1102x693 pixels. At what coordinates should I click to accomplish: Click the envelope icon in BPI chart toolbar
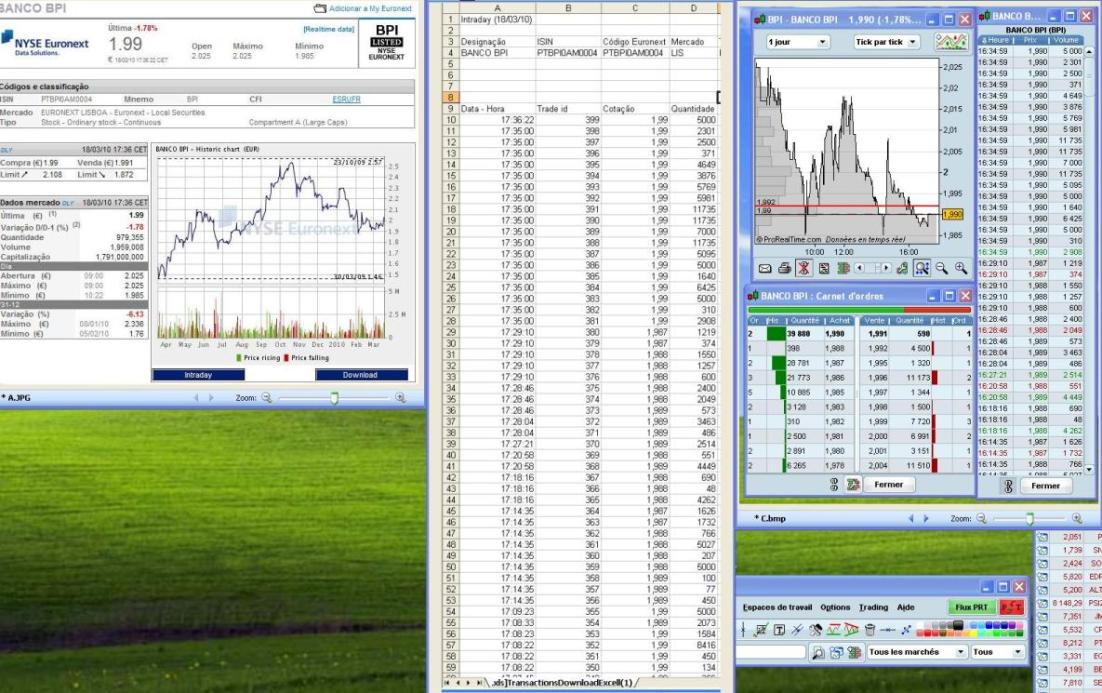(765, 268)
